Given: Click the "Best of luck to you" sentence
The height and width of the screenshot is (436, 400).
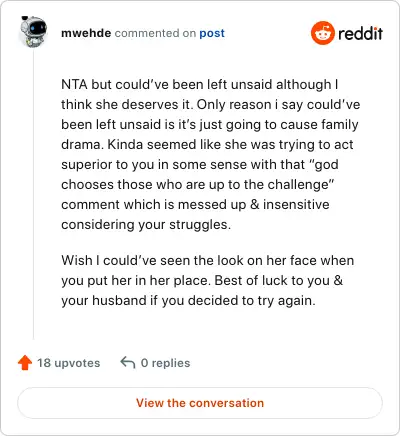Looking at the screenshot, I should click(279, 280).
